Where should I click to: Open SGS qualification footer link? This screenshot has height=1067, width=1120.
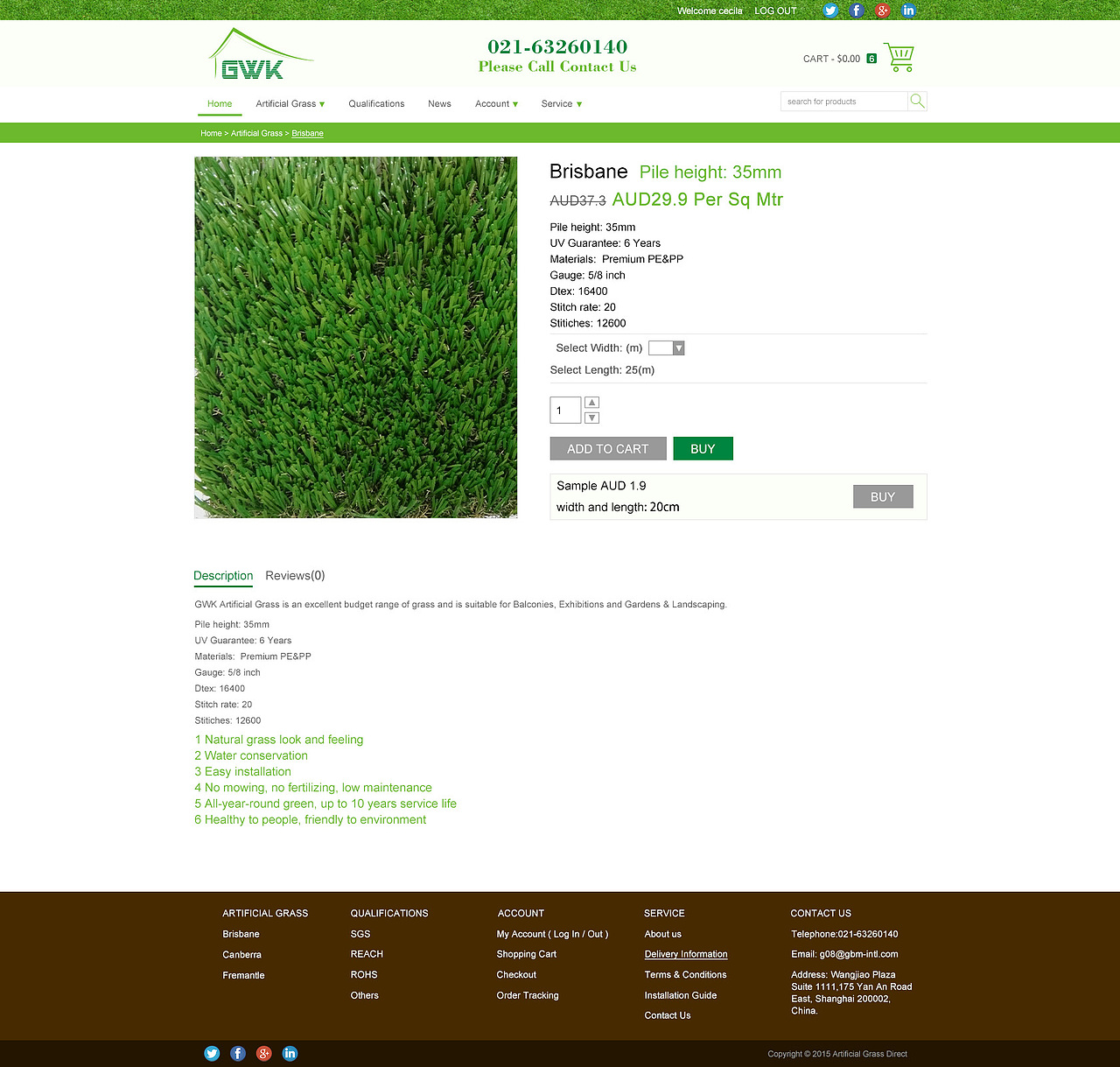(360, 934)
